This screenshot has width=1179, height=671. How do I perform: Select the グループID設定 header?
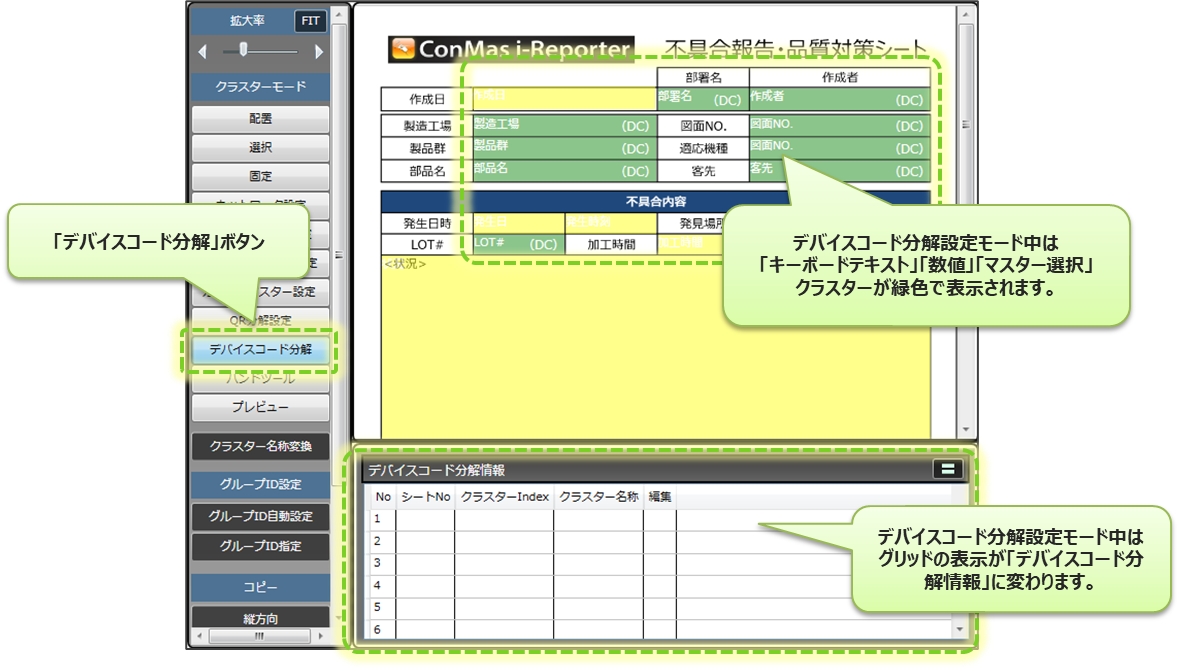click(260, 484)
